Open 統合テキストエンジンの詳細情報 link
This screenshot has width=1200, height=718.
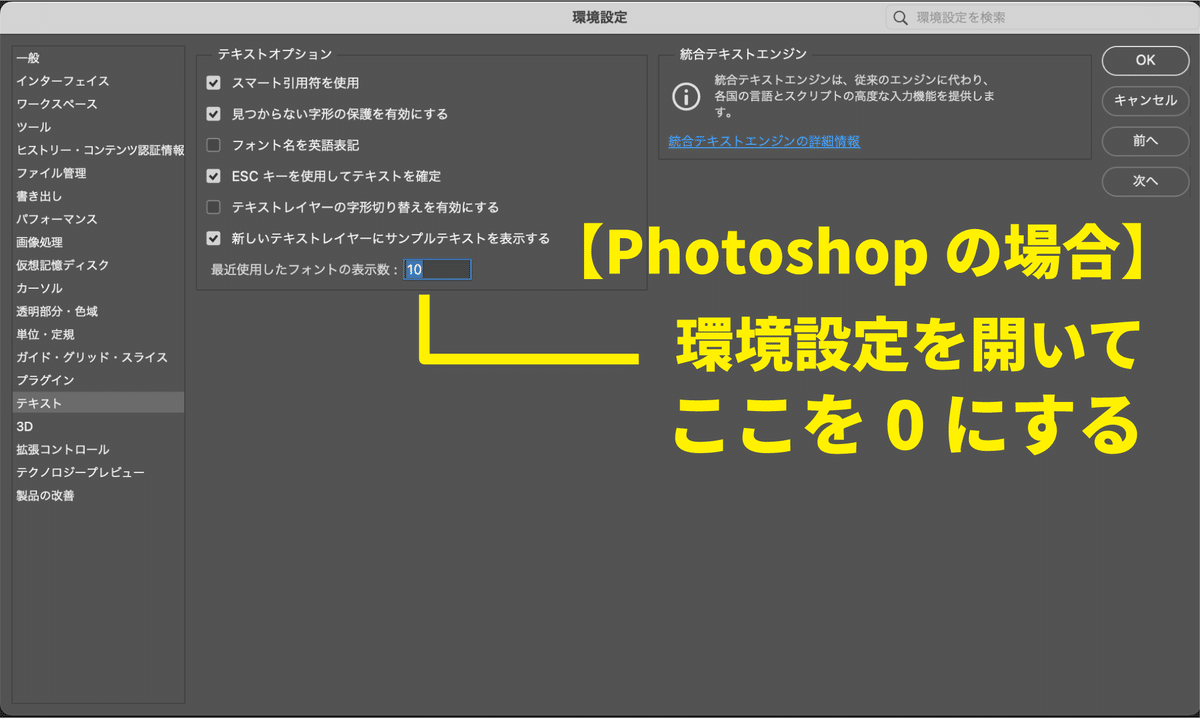764,141
